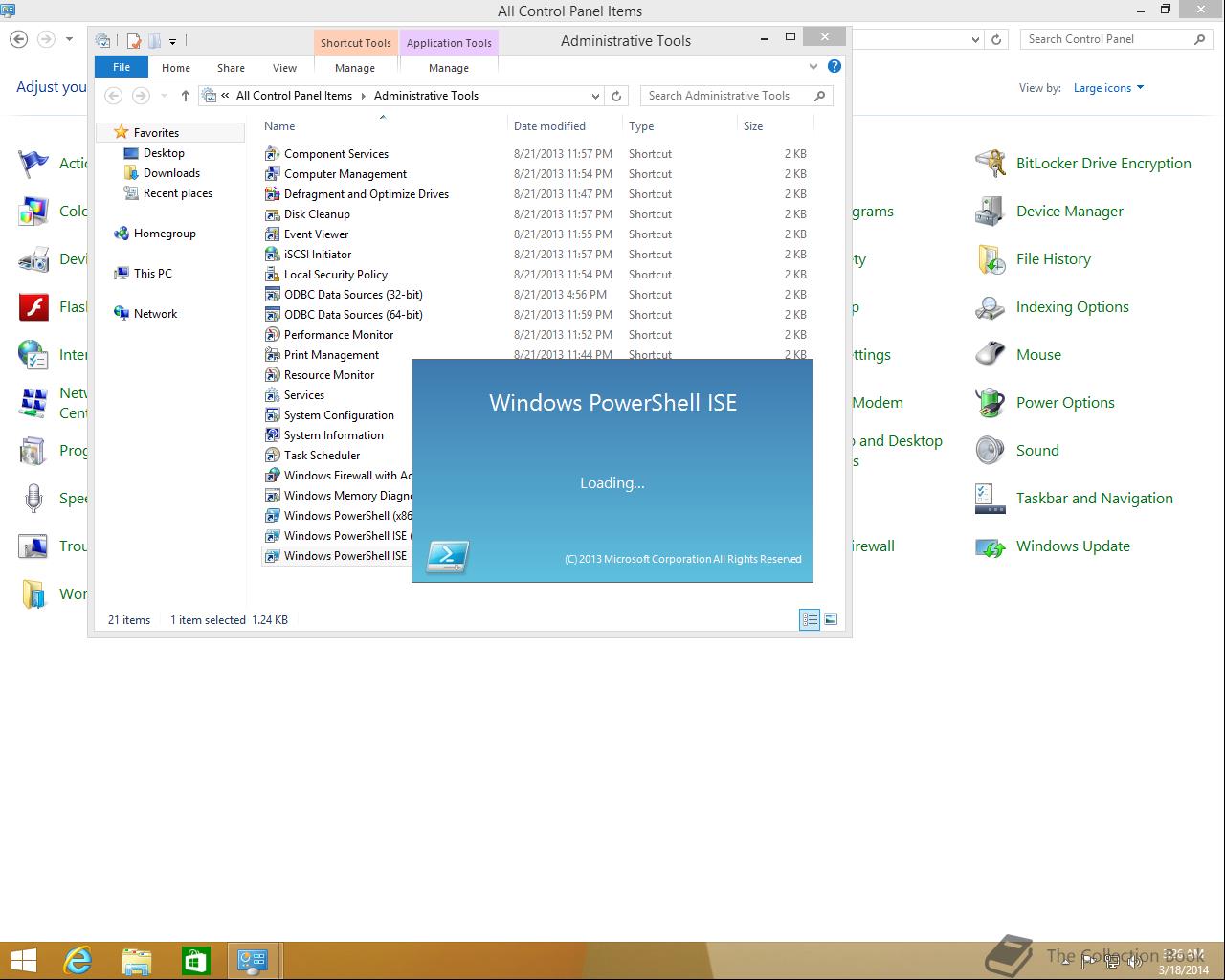Image resolution: width=1225 pixels, height=980 pixels.
Task: Select Windows Memory Diagnostic icon
Action: [x=273, y=496]
